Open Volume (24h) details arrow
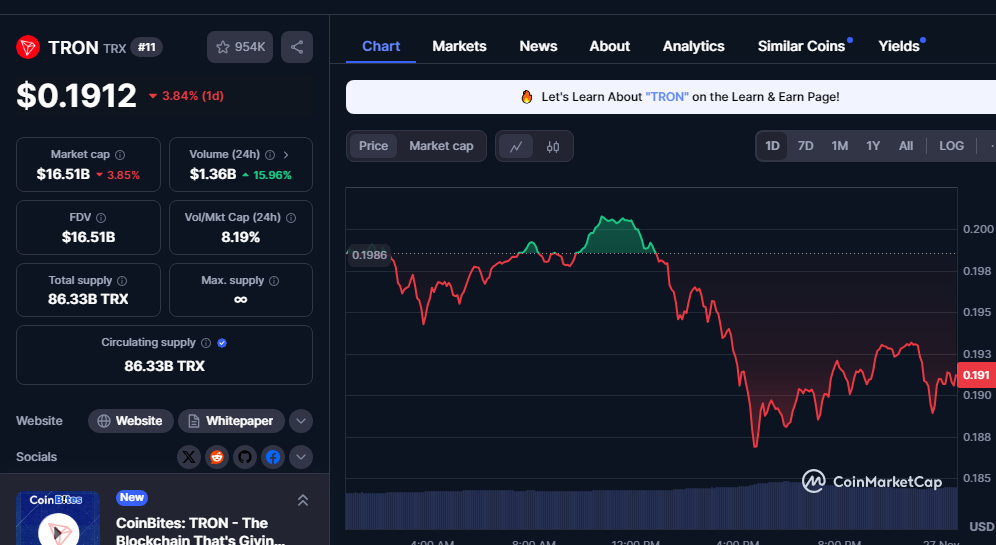 point(286,155)
